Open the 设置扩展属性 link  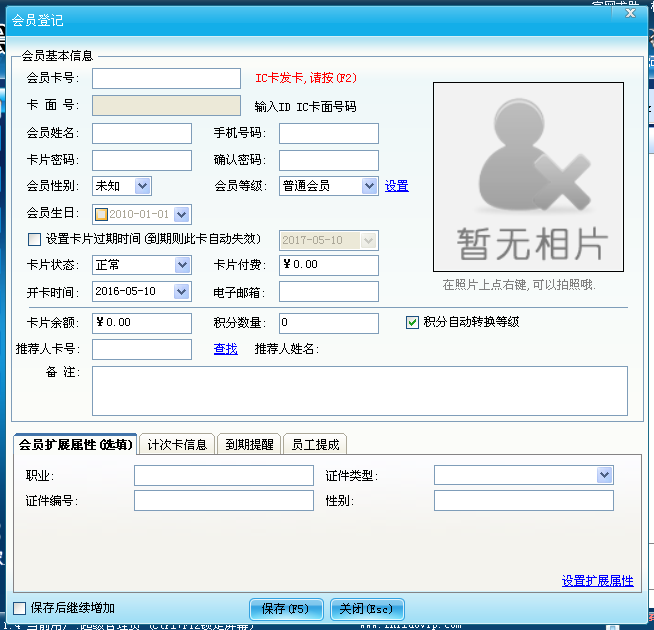pyautogui.click(x=597, y=581)
